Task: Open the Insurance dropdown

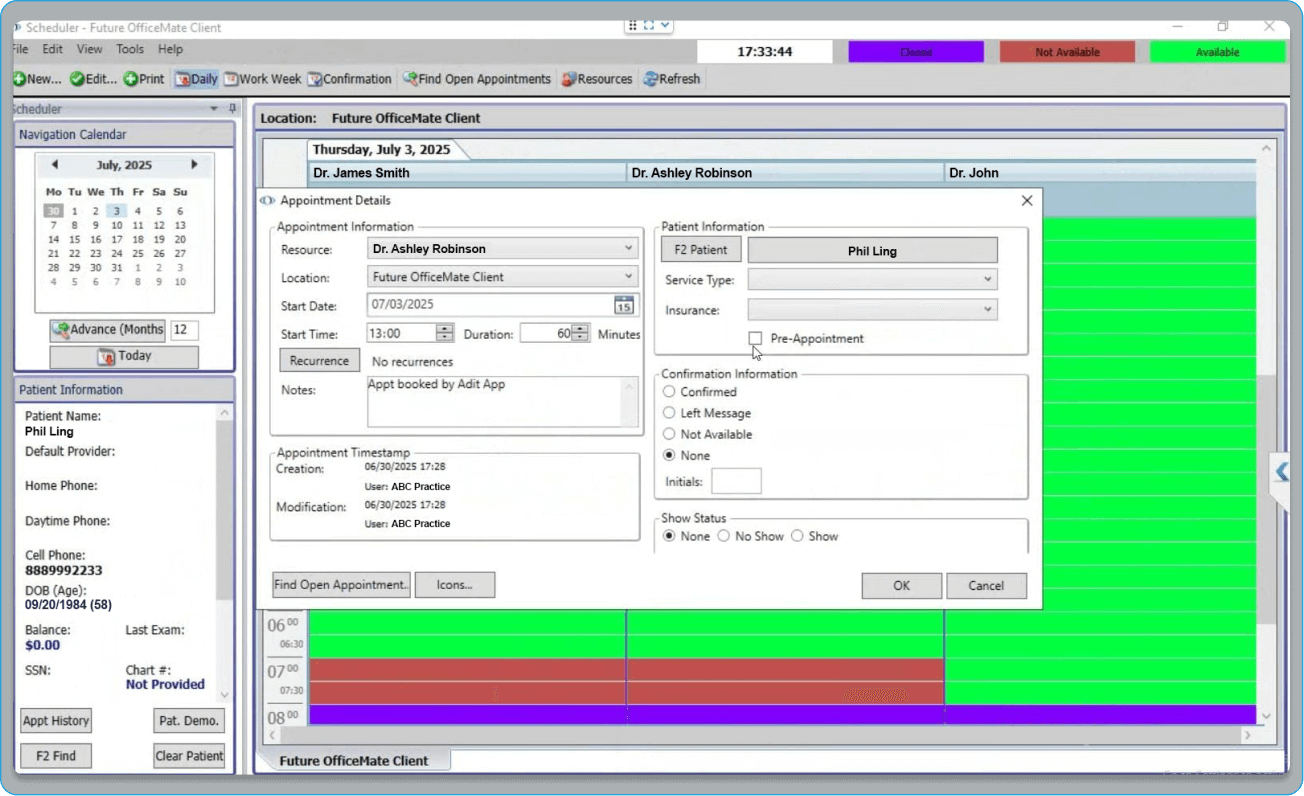Action: (873, 310)
